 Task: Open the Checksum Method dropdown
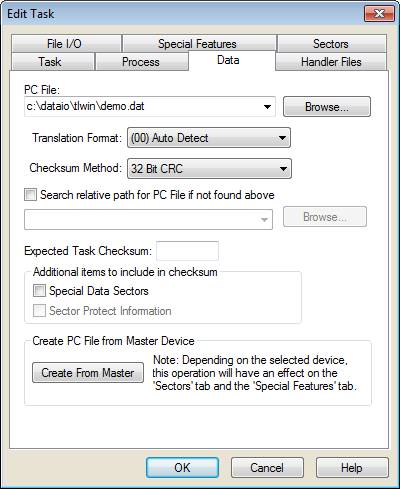tap(209, 169)
